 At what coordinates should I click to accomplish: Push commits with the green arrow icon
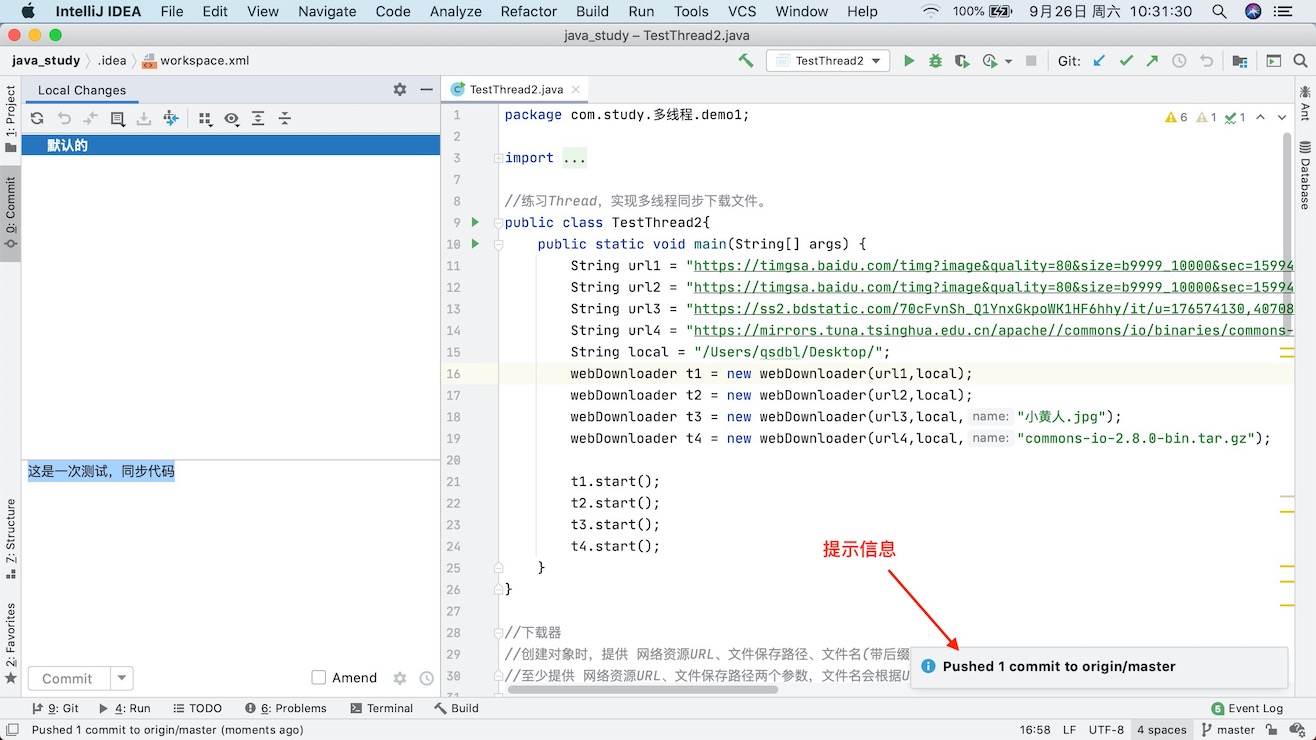pos(1152,61)
